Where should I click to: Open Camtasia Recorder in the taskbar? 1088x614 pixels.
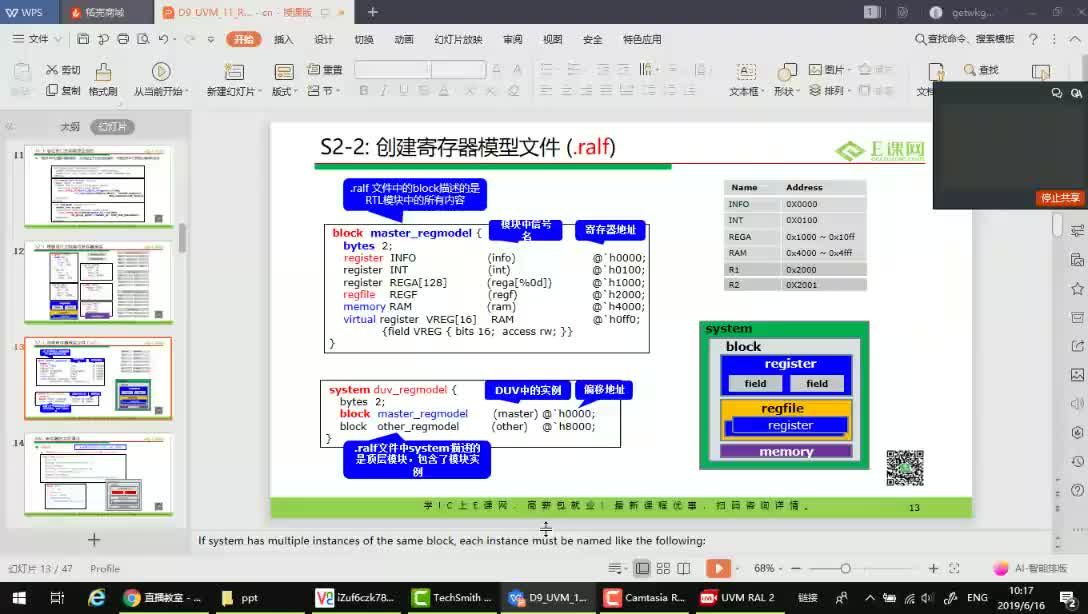tap(645, 597)
